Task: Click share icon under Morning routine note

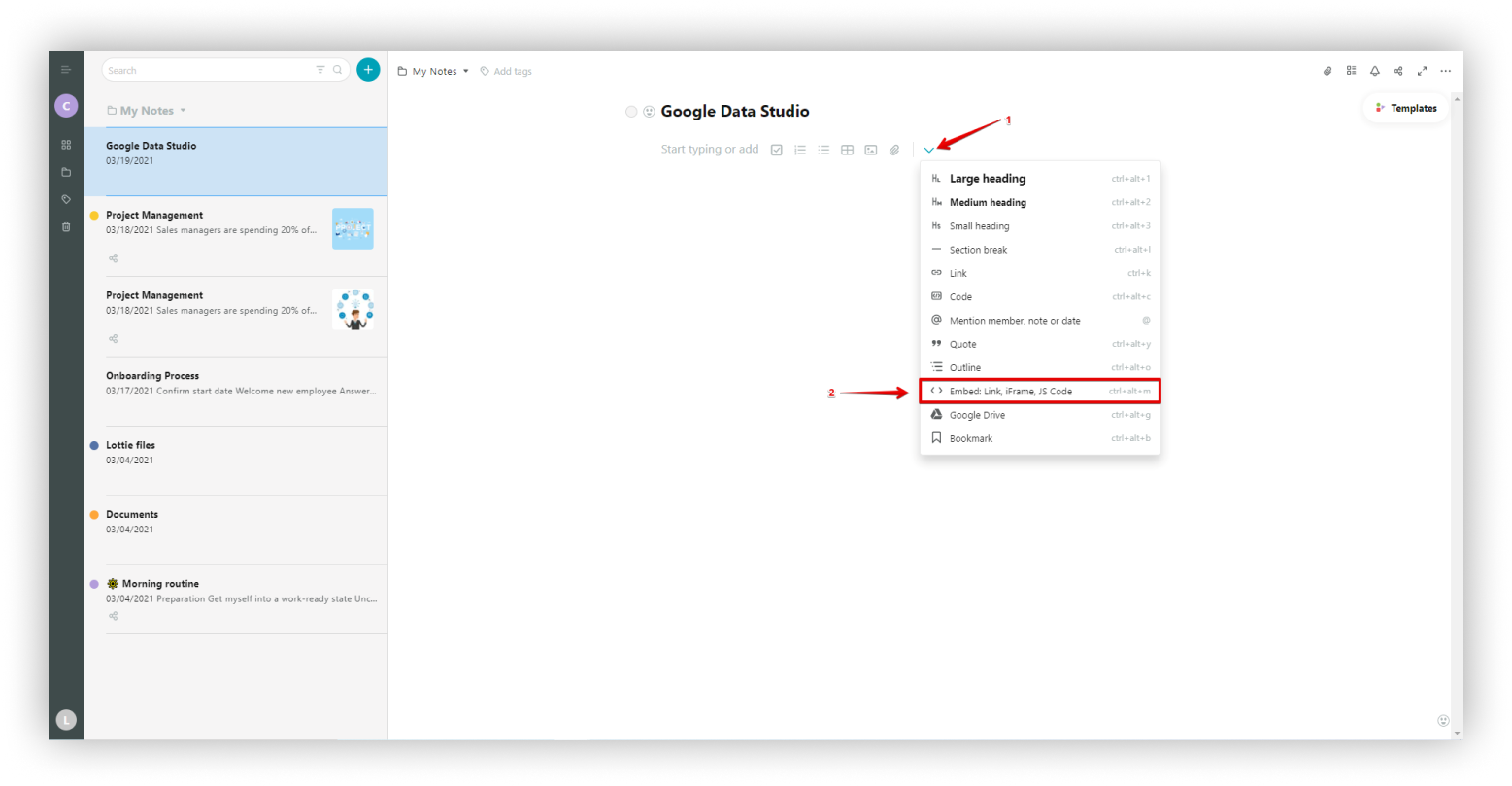Action: point(114,616)
